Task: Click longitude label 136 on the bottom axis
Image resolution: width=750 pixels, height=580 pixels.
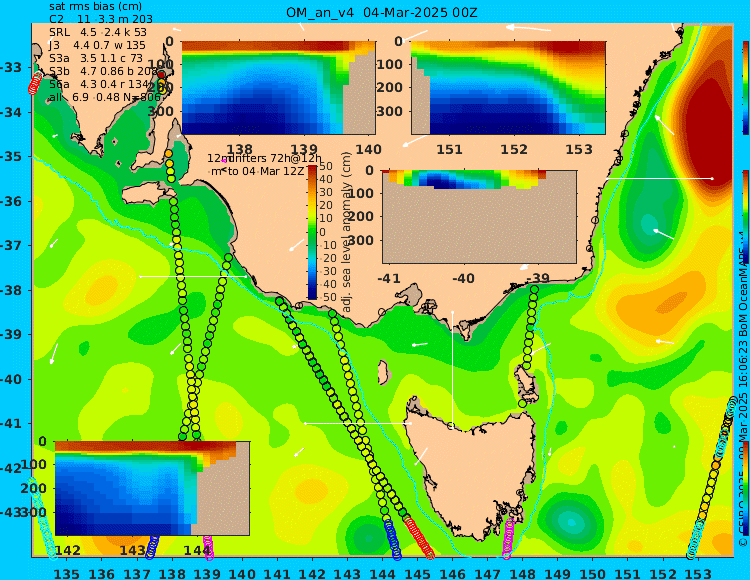Action: tap(101, 573)
